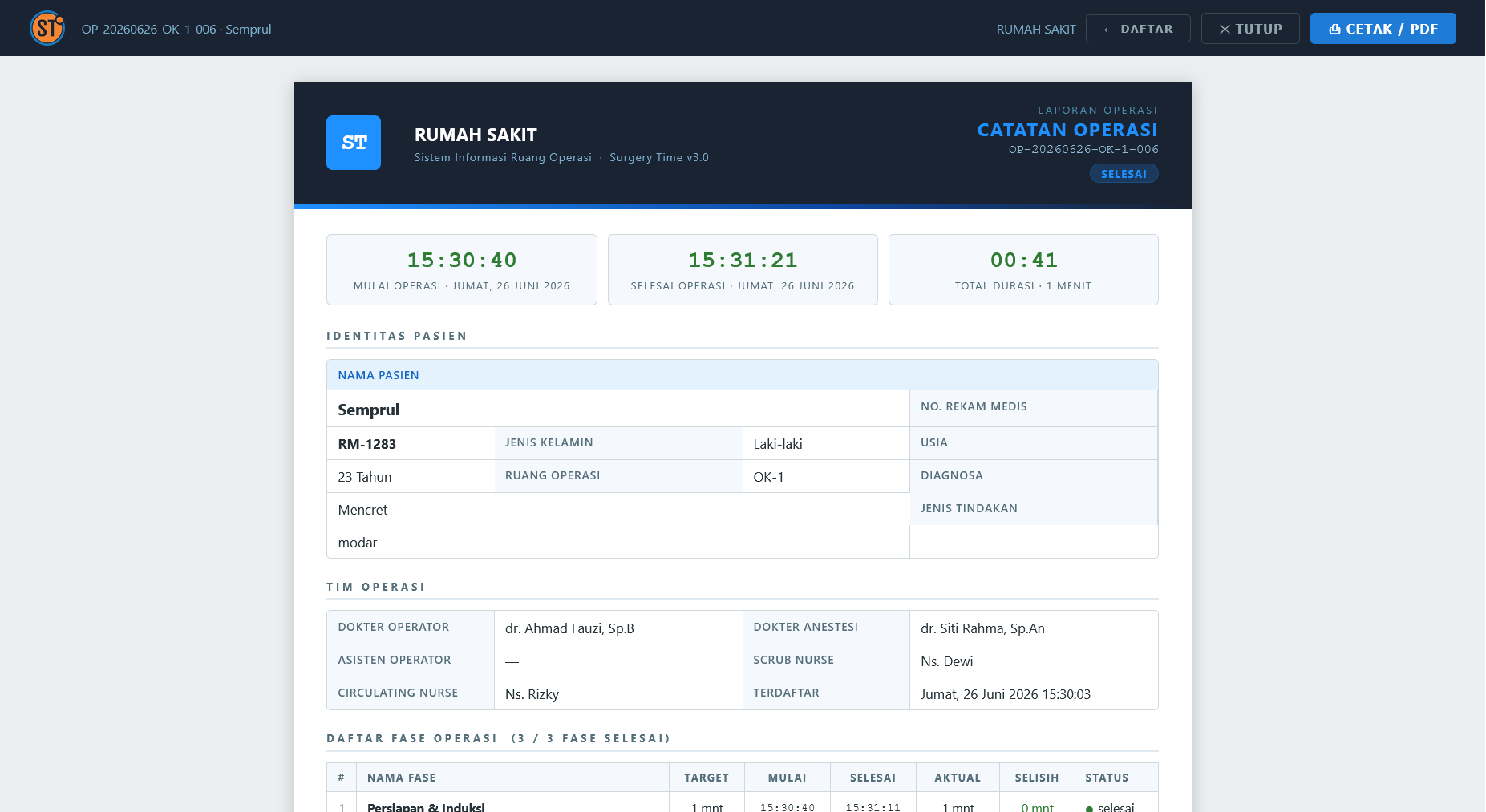
Task: Click the SELESAI status badge
Action: (1124, 173)
